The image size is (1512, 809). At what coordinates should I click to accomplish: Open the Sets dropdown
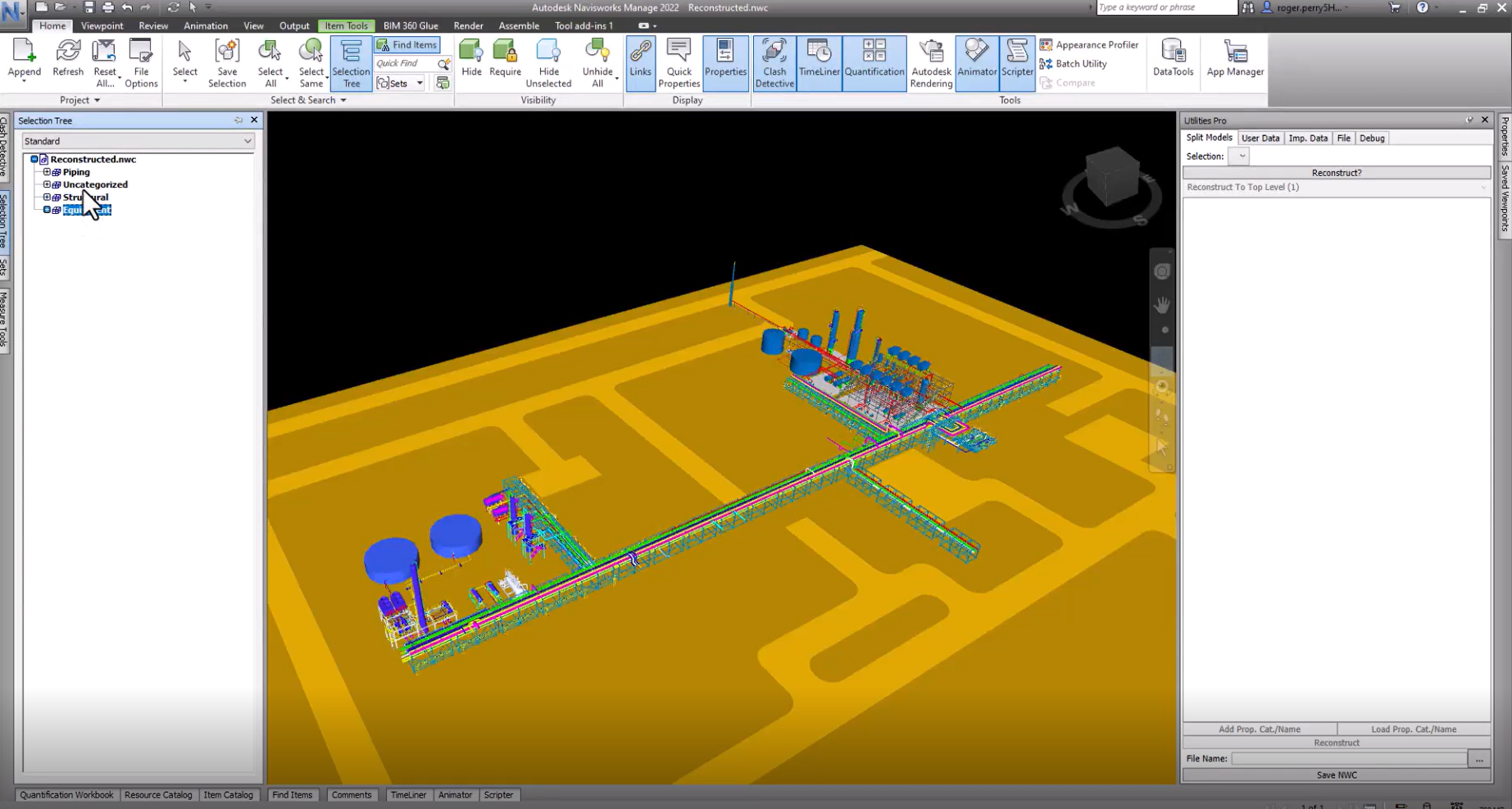pyautogui.click(x=400, y=83)
